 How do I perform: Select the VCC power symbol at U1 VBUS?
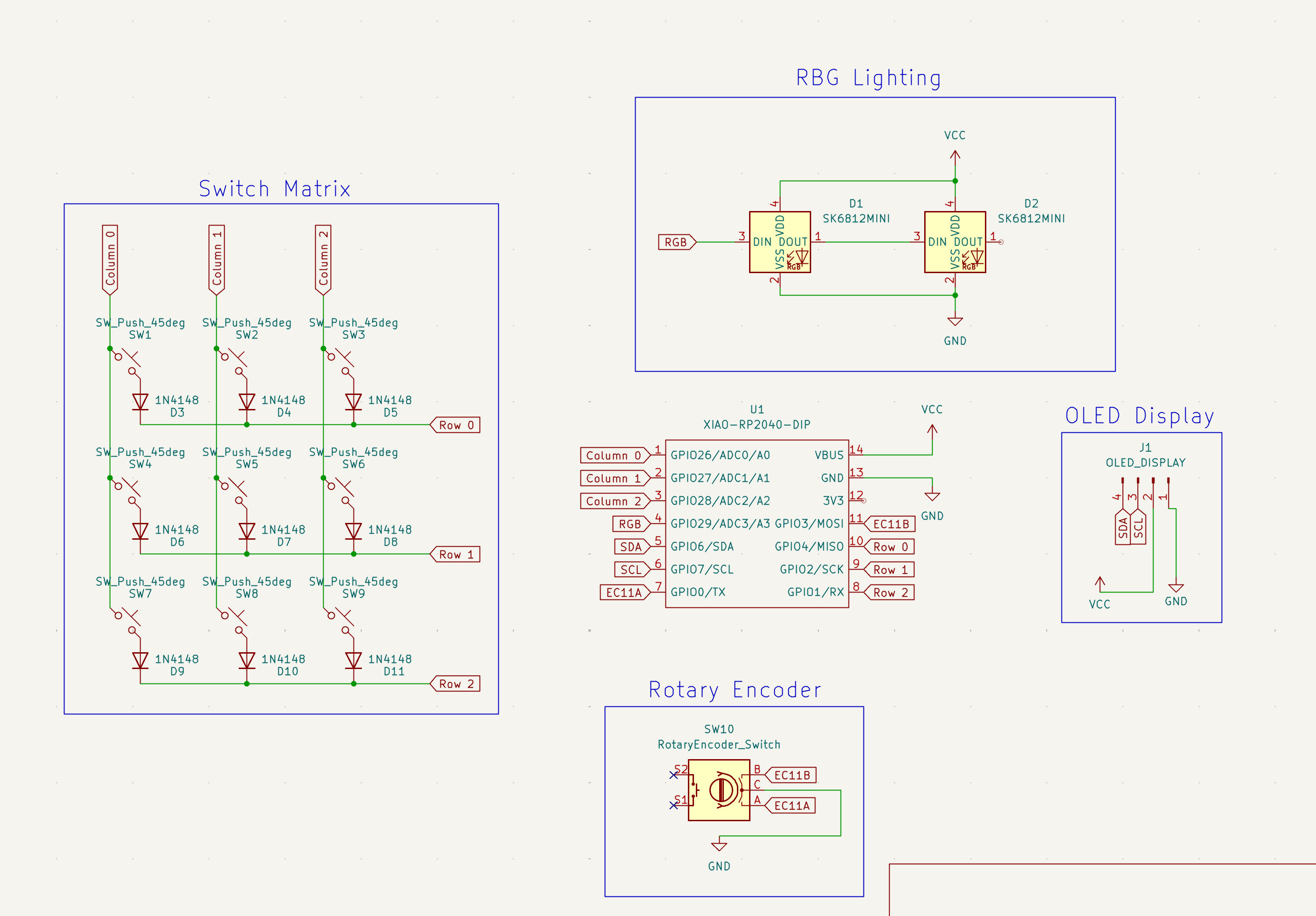(x=932, y=432)
